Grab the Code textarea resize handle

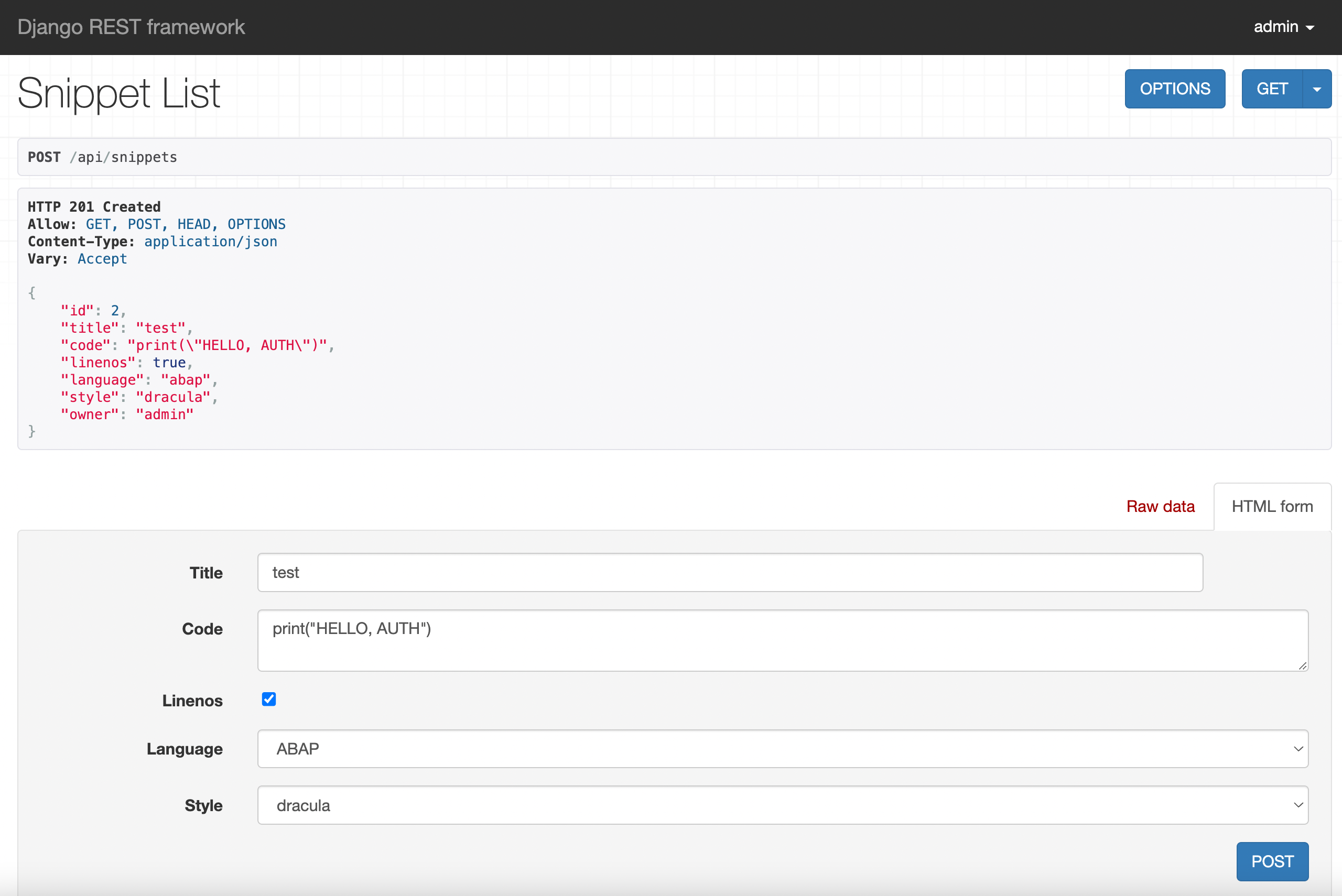point(1302,665)
